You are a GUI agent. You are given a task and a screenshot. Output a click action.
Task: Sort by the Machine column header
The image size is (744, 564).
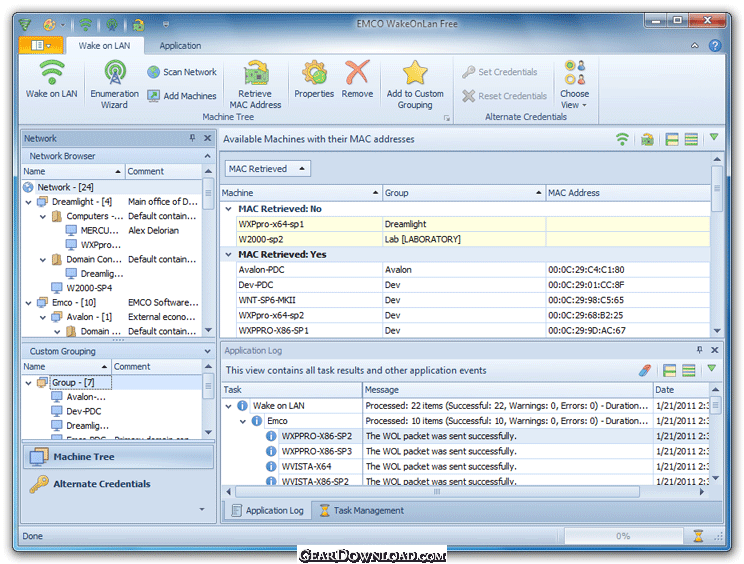pyautogui.click(x=301, y=193)
